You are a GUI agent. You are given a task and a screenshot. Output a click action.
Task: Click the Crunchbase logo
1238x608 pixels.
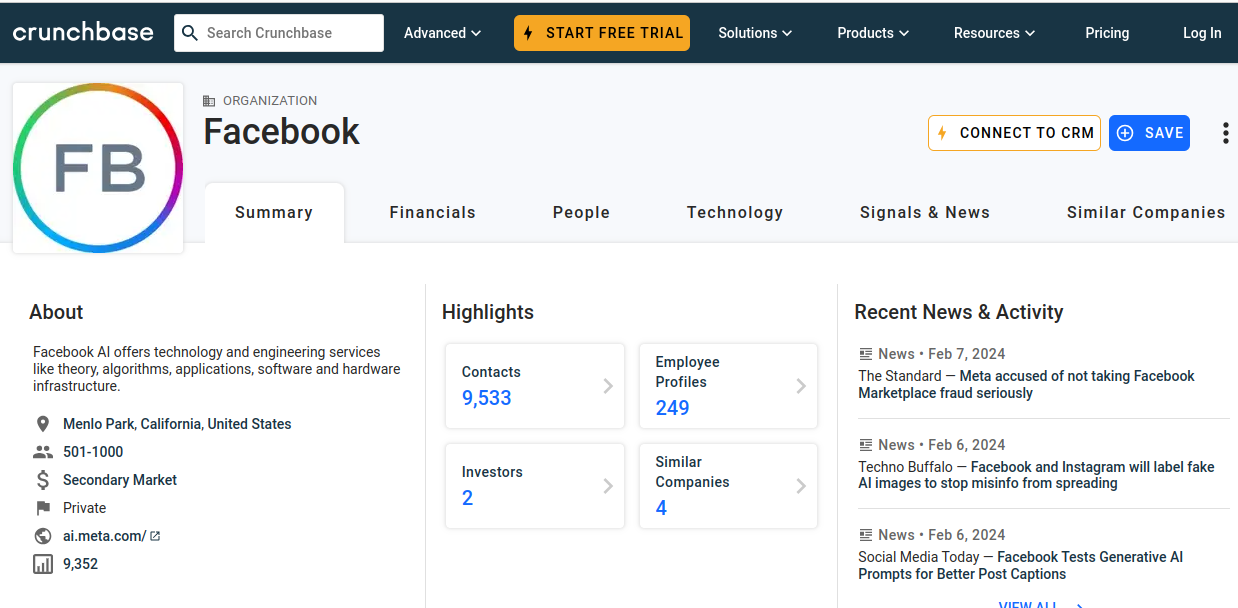tap(83, 32)
